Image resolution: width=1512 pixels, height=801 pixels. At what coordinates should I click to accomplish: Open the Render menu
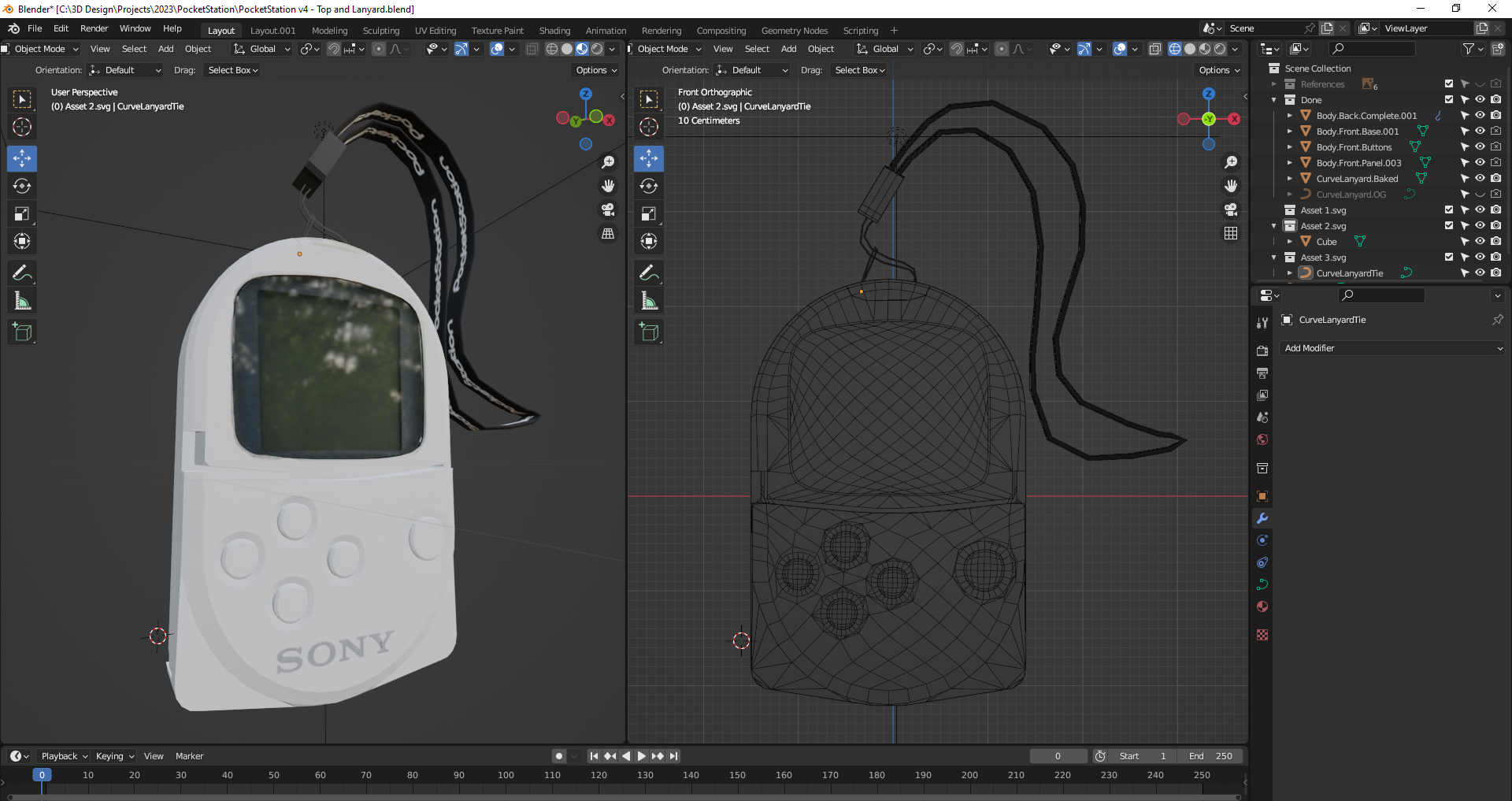pos(94,28)
